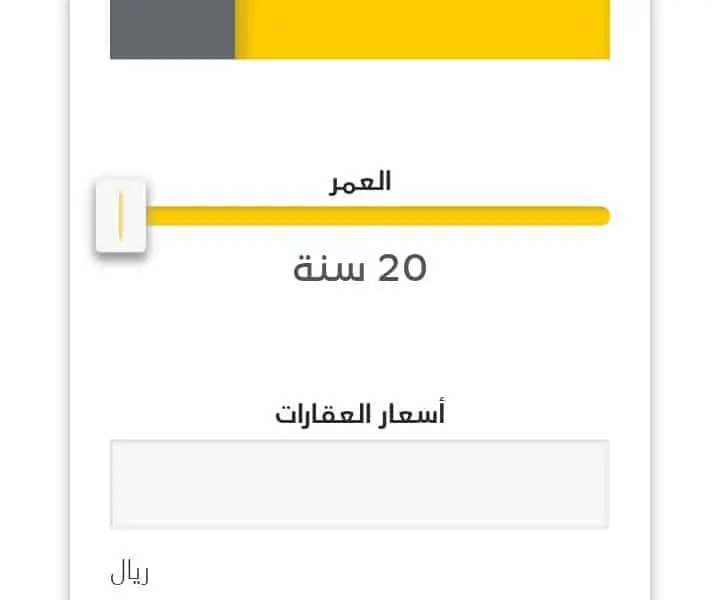
Task: Click the word العقارات in the heading
Action: (323, 414)
